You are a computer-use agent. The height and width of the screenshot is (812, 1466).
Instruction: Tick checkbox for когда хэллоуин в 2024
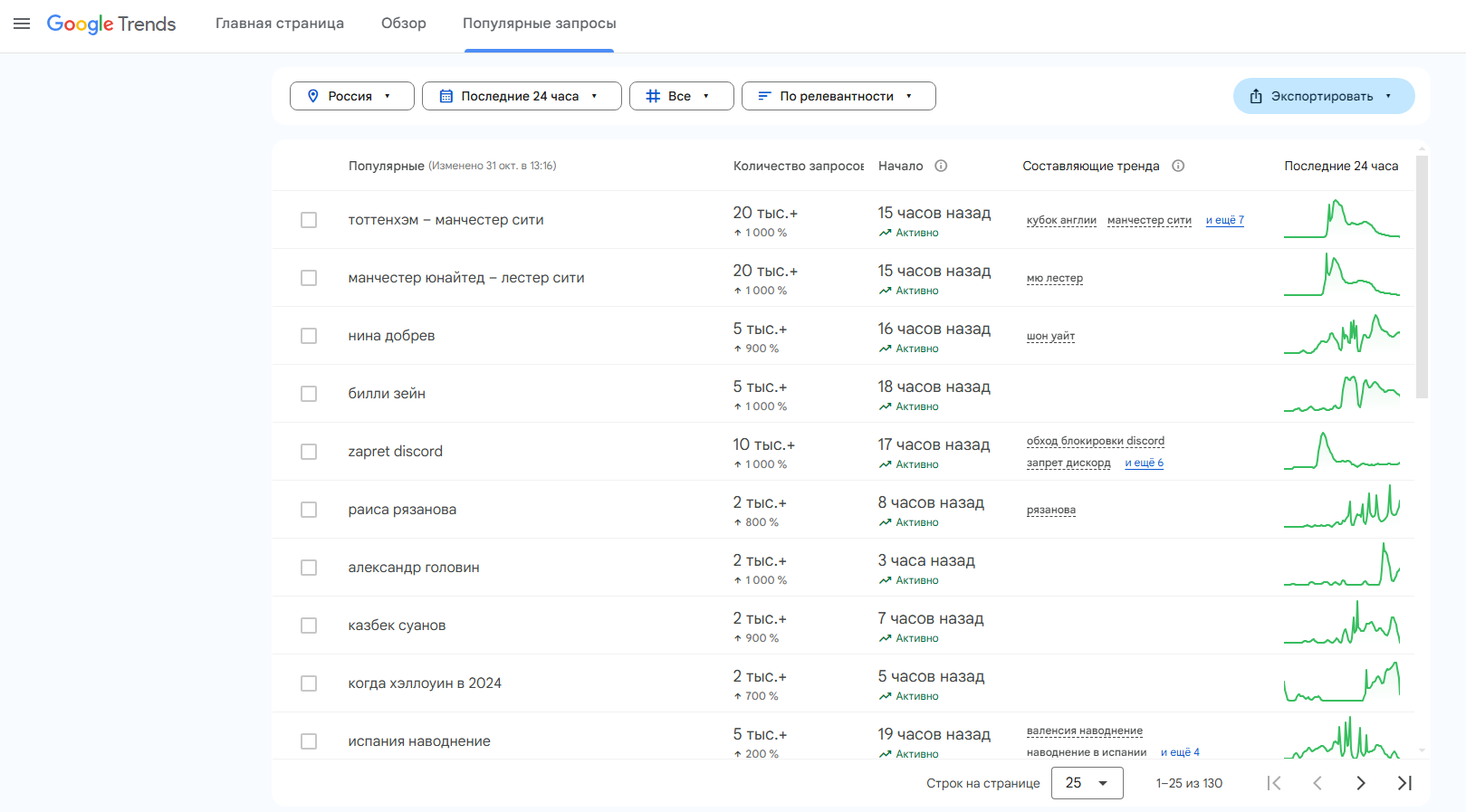tap(309, 683)
